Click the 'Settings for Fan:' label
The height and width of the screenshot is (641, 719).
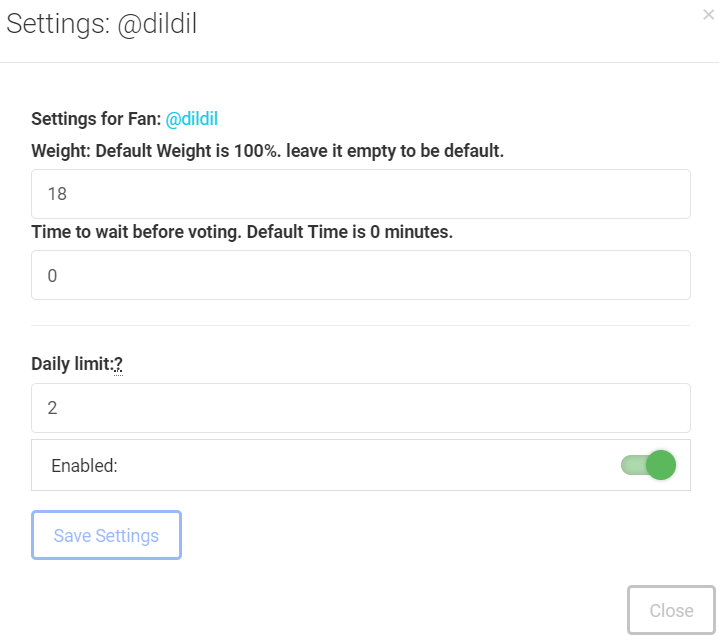96,119
